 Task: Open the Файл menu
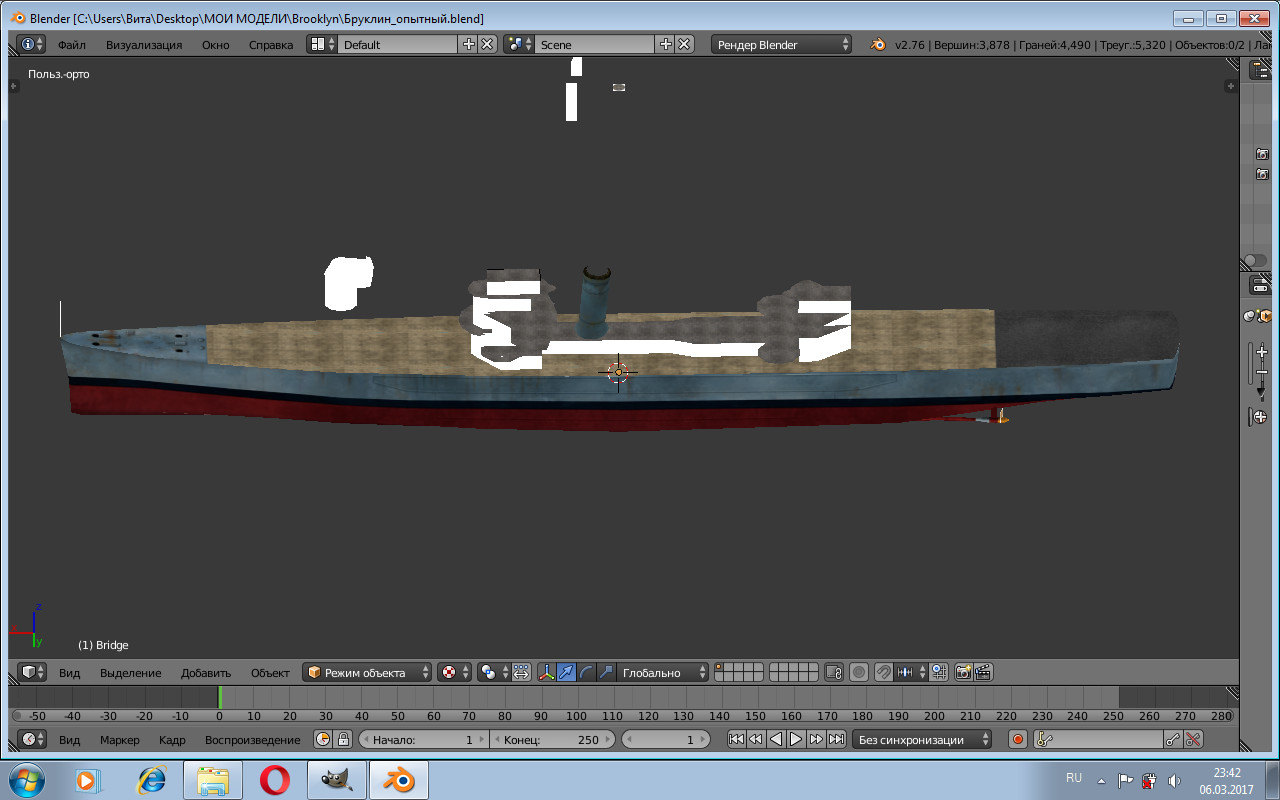point(71,44)
